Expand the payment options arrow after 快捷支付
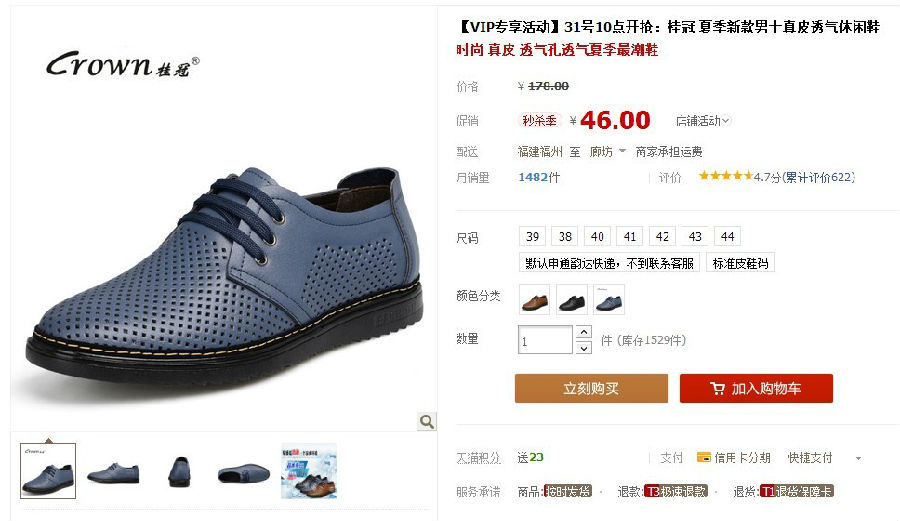900x521 pixels. (859, 458)
